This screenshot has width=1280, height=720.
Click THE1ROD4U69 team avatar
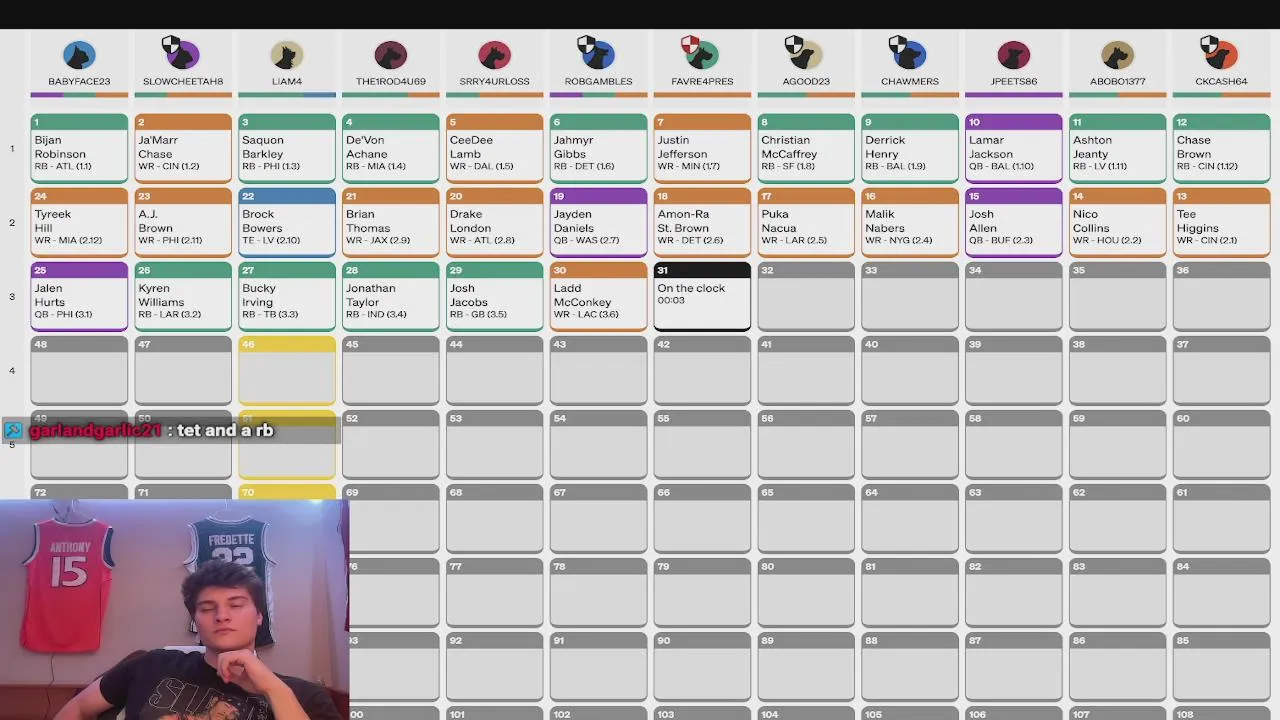391,56
